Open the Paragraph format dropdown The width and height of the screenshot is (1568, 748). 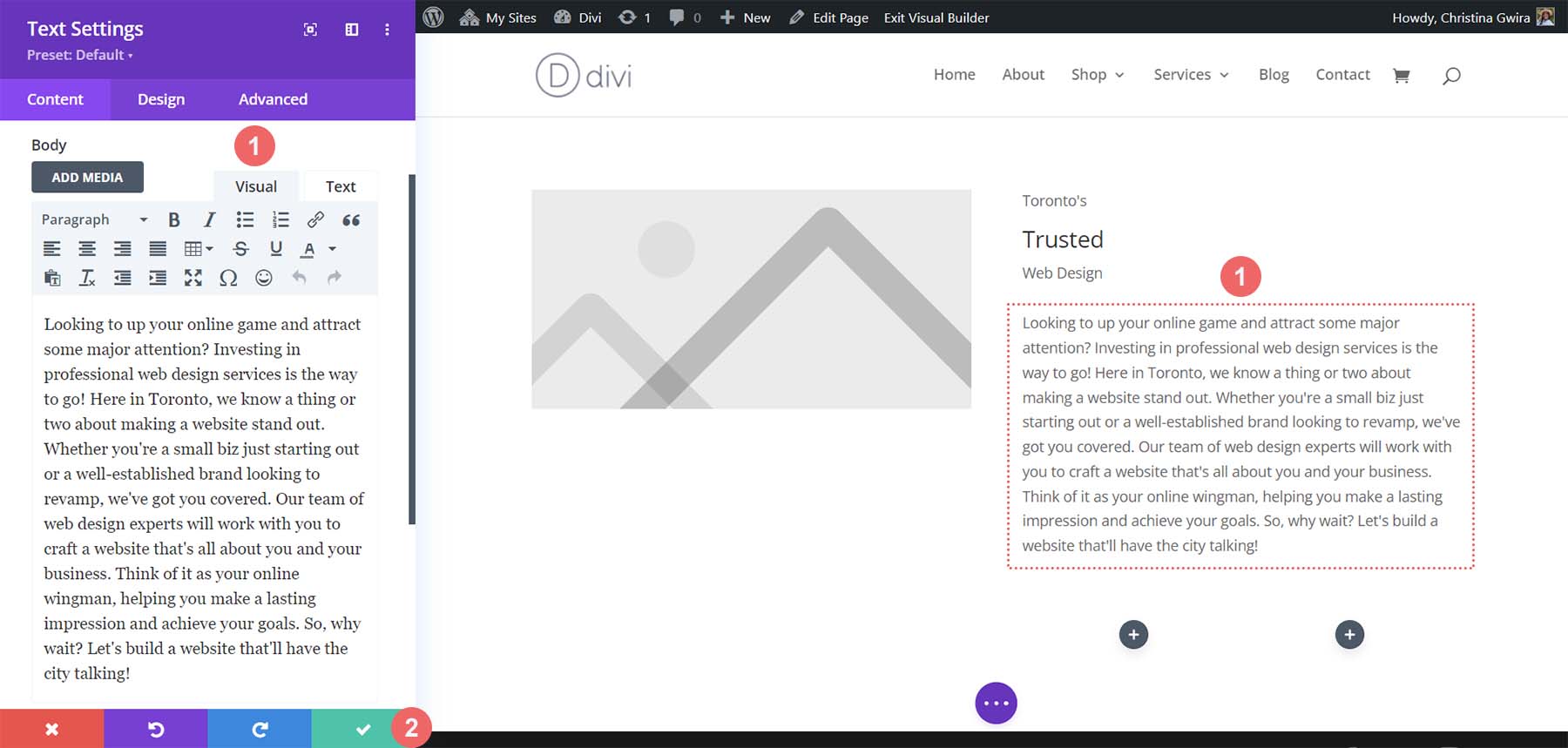pos(94,220)
